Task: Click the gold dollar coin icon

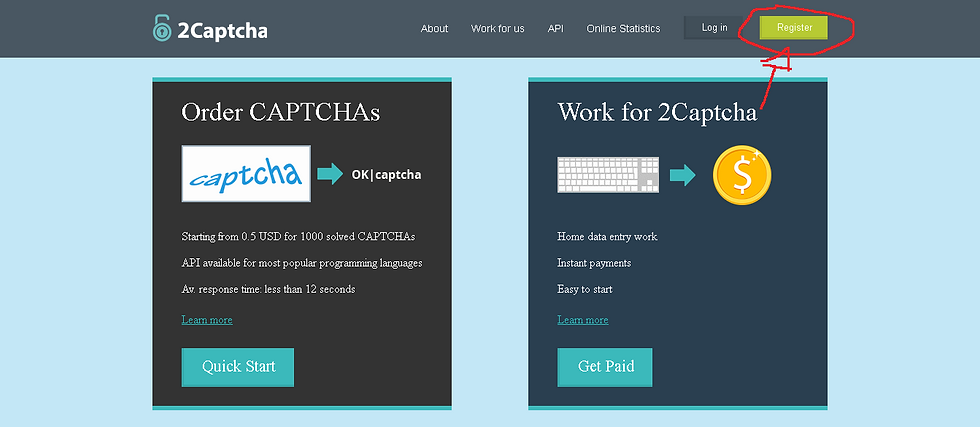Action: 742,175
